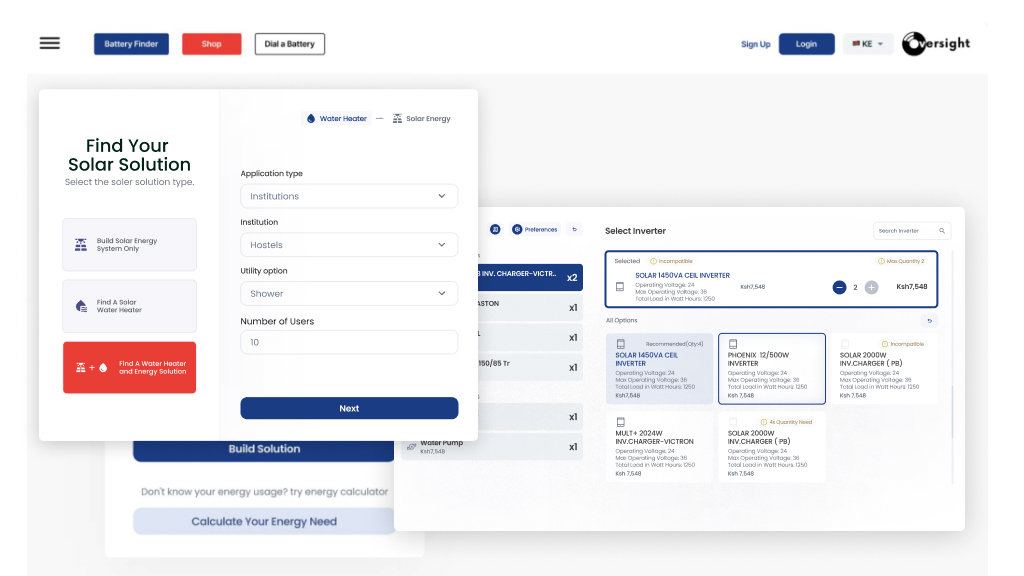The width and height of the screenshot is (1024, 576).
Task: Select the 150/85 Tr x1 row
Action: (x=530, y=367)
